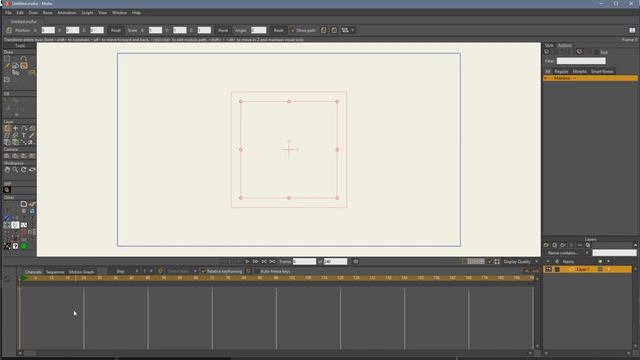Viewport: 640px width, 360px height.
Task: Click the Flip Horizontal icon in options bar
Action: pos(323,30)
